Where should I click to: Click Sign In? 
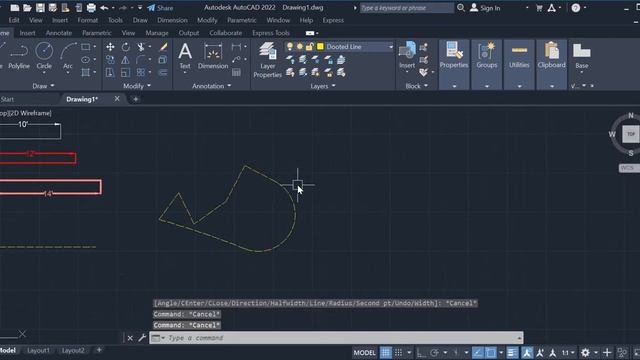(x=485, y=8)
